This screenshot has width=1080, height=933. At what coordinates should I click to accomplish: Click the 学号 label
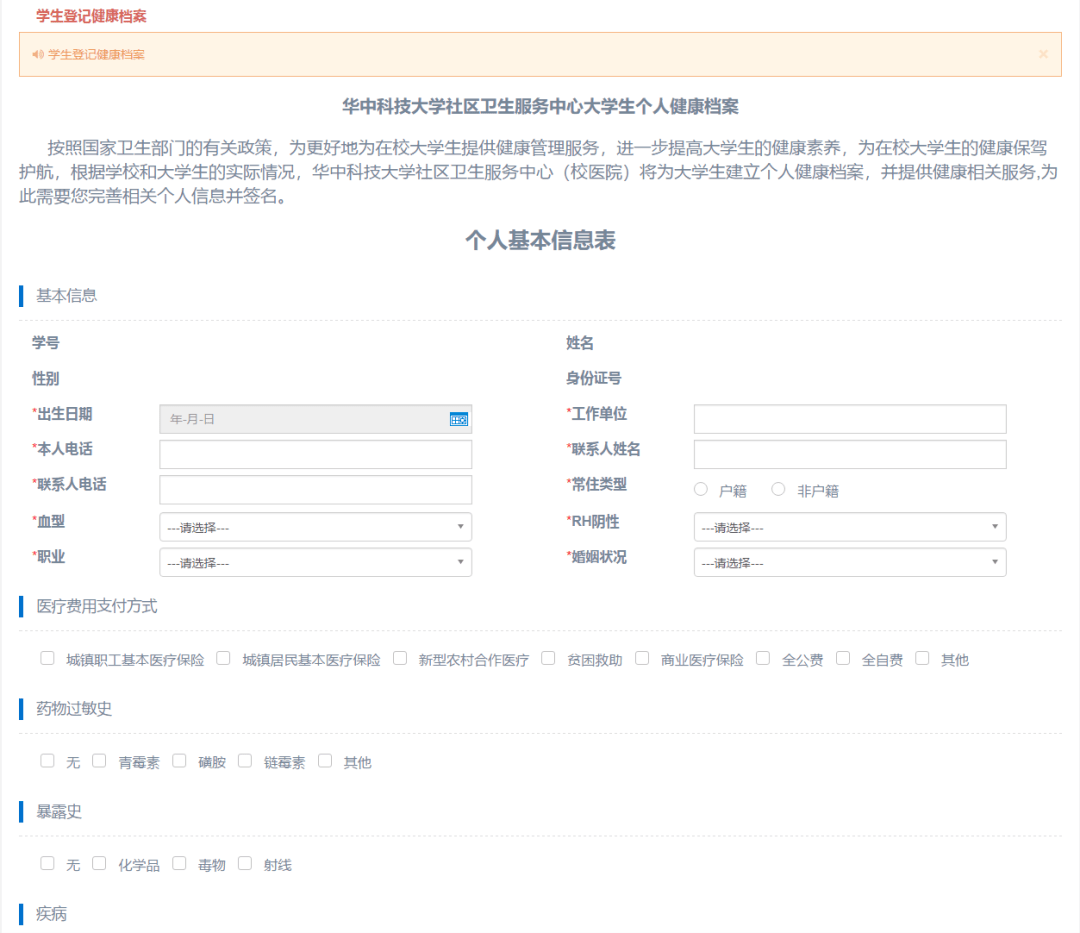pos(45,343)
